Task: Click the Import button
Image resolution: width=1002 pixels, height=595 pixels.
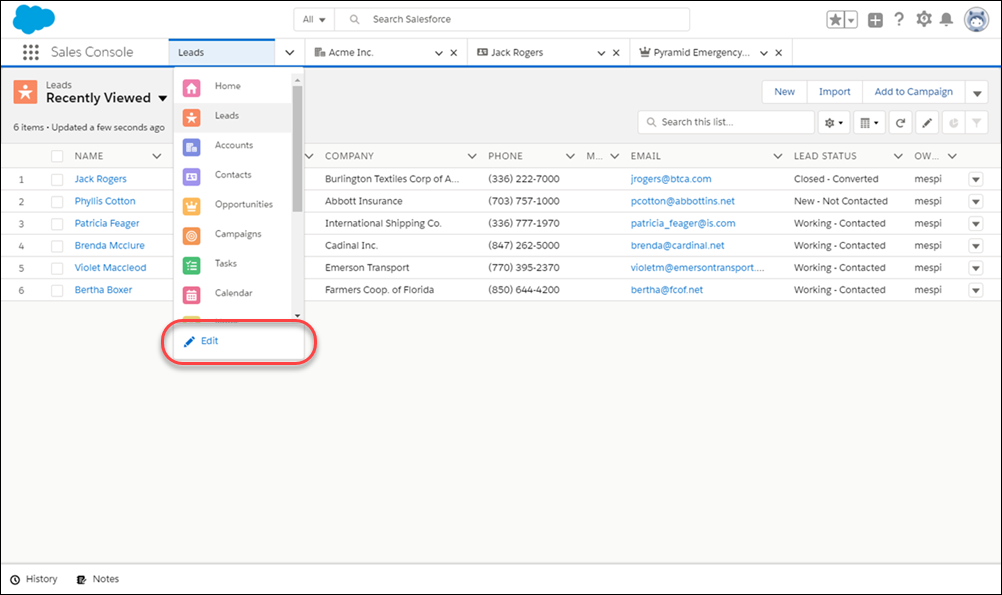Action: (x=835, y=92)
